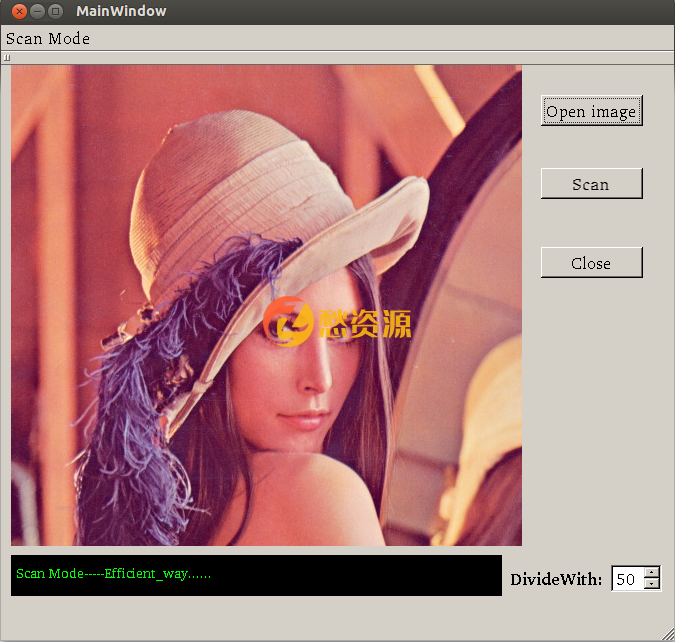
Task: Click the window resize grip corner
Action: (x=668, y=635)
